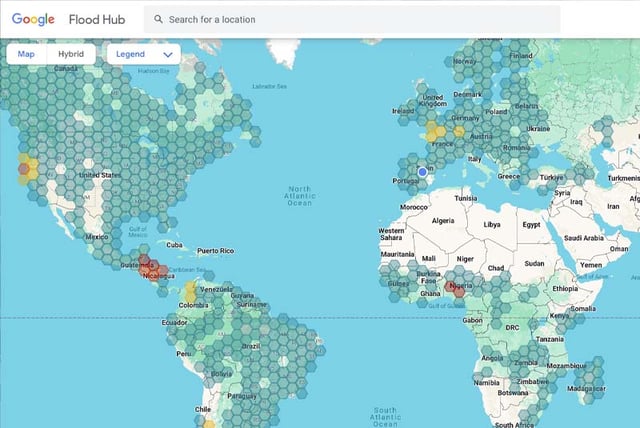
Task: Click the Puerto Rico map label
Action: (x=216, y=251)
